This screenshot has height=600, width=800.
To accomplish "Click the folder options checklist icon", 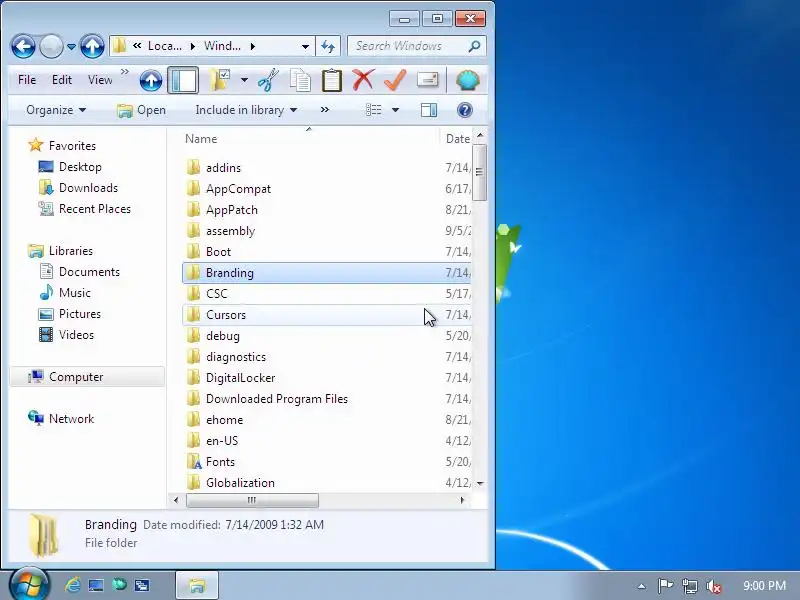I will pyautogui.click(x=220, y=80).
